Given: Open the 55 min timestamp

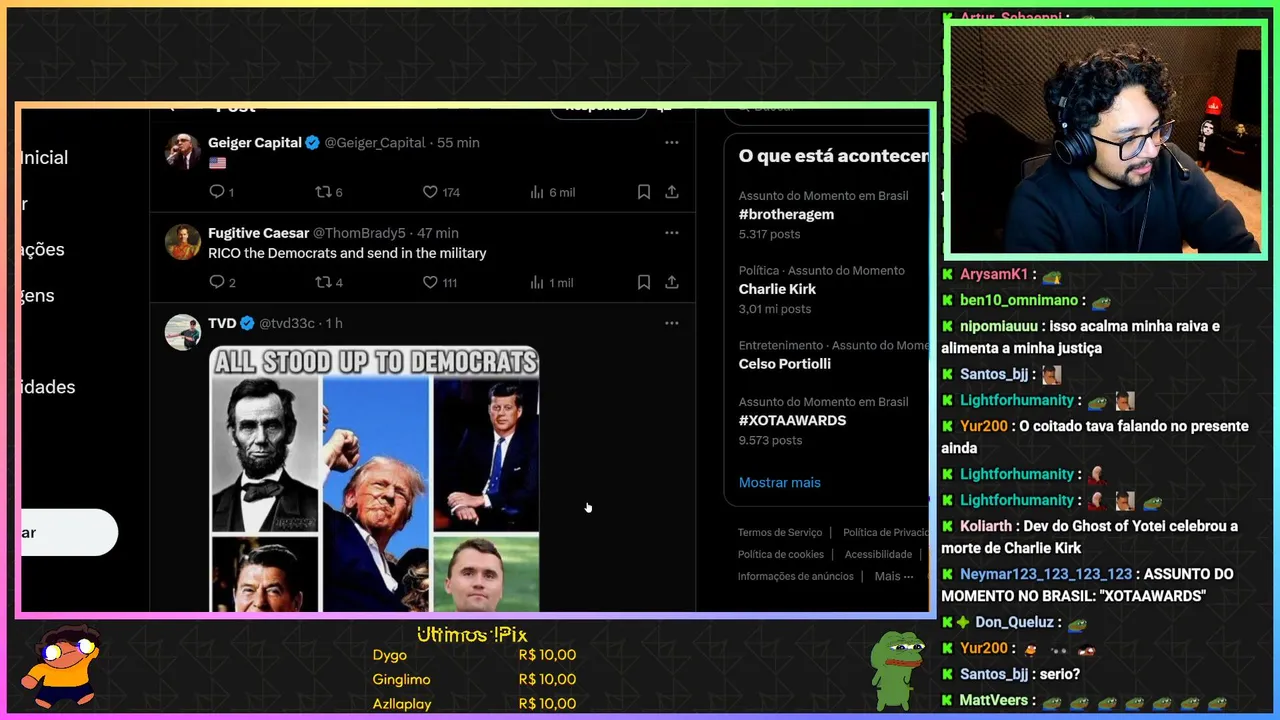Looking at the screenshot, I should click(459, 143).
